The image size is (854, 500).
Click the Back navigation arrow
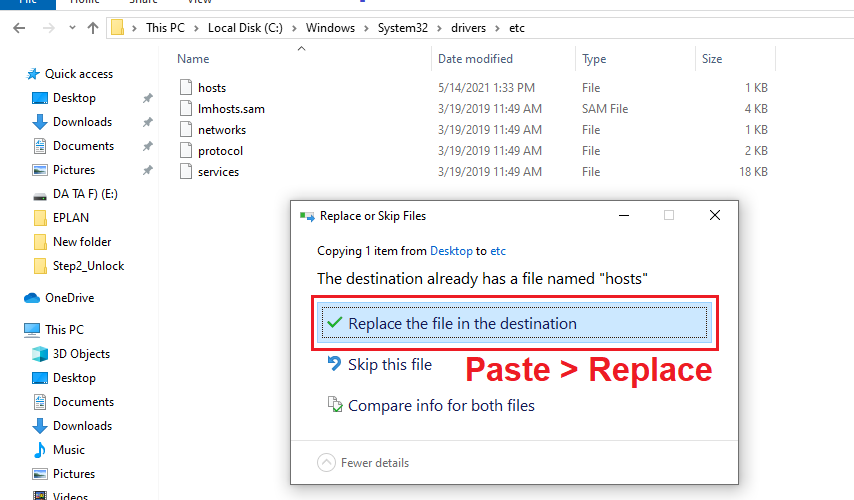tap(18, 28)
